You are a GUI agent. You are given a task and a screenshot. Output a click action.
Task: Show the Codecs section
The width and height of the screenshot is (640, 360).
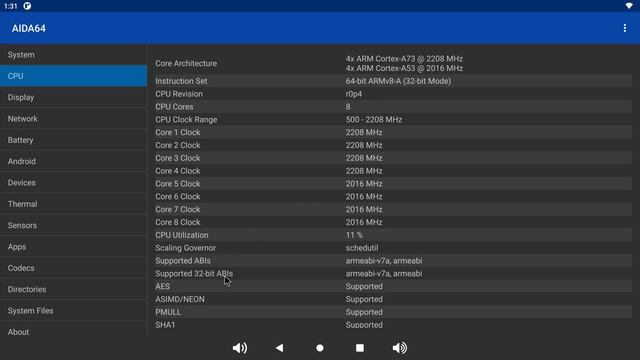click(73, 268)
